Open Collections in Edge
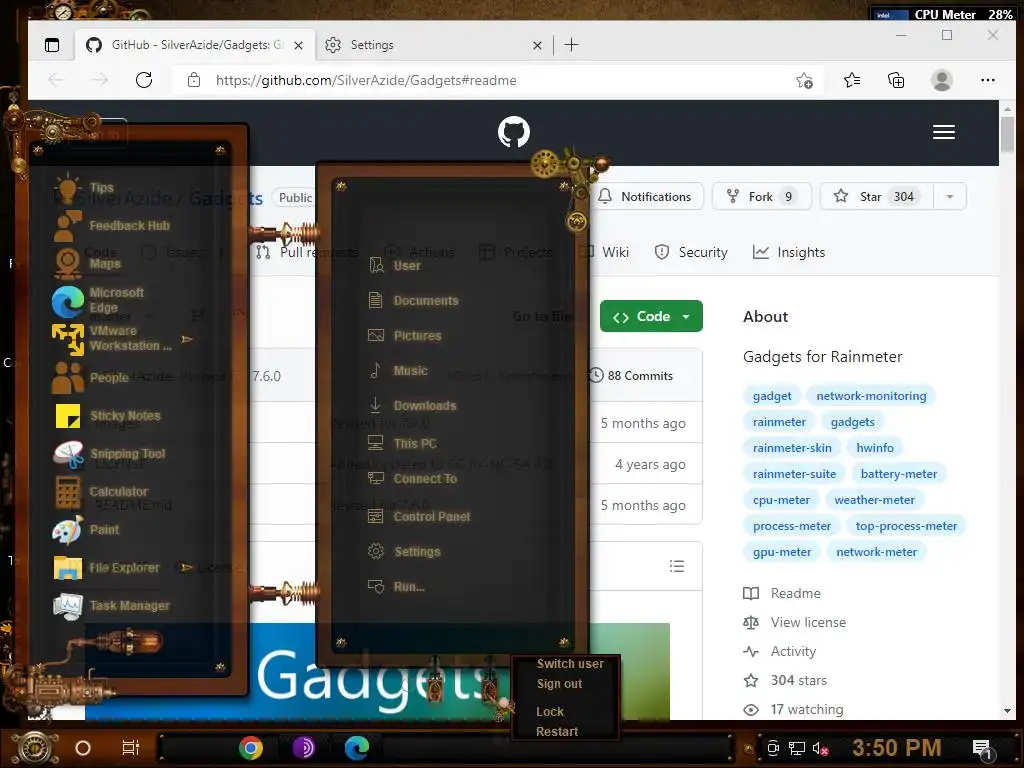This screenshot has height=768, width=1024. (896, 80)
